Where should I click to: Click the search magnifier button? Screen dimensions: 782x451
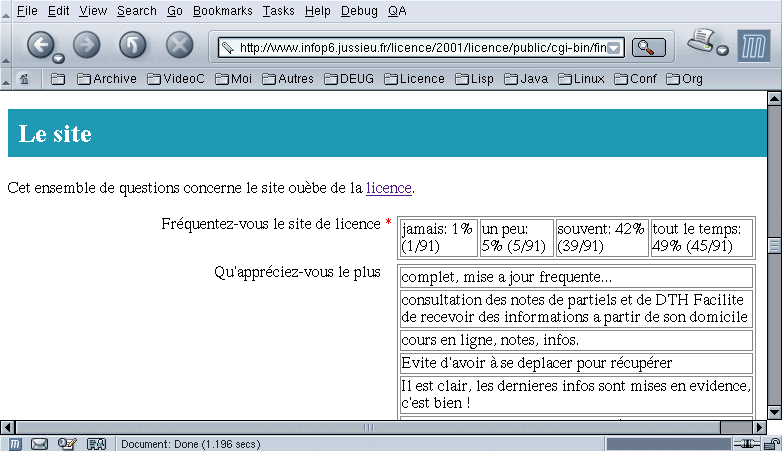pyautogui.click(x=648, y=47)
